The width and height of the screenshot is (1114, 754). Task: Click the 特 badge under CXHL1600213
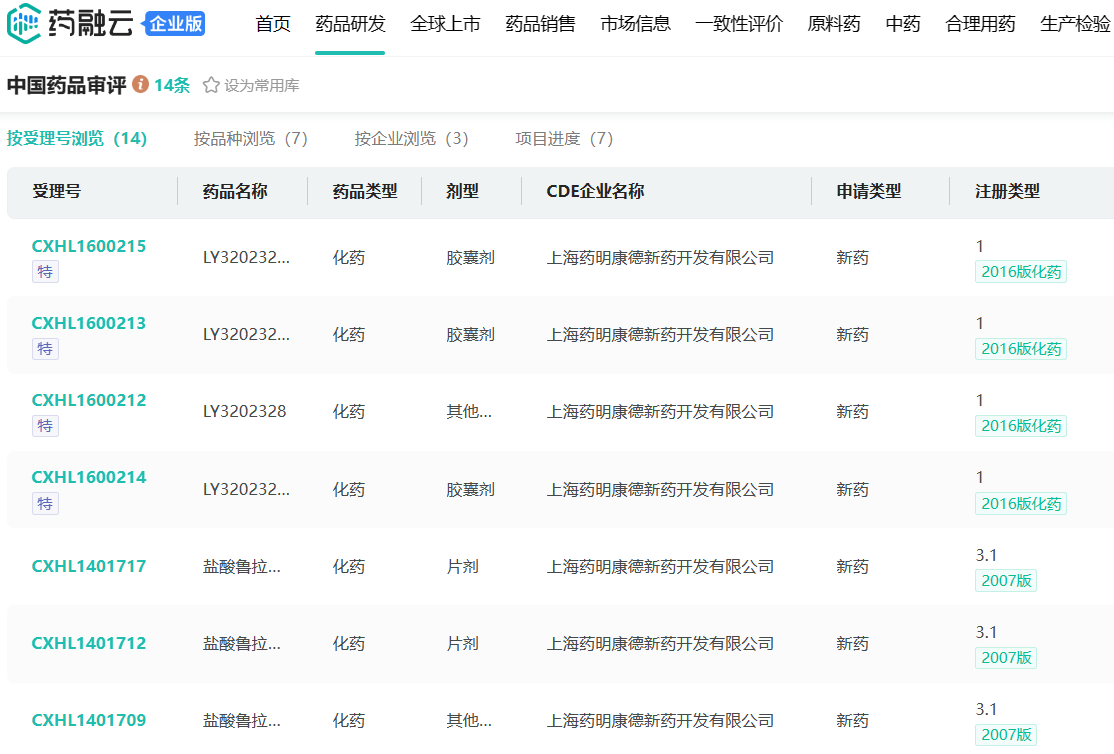[x=45, y=349]
